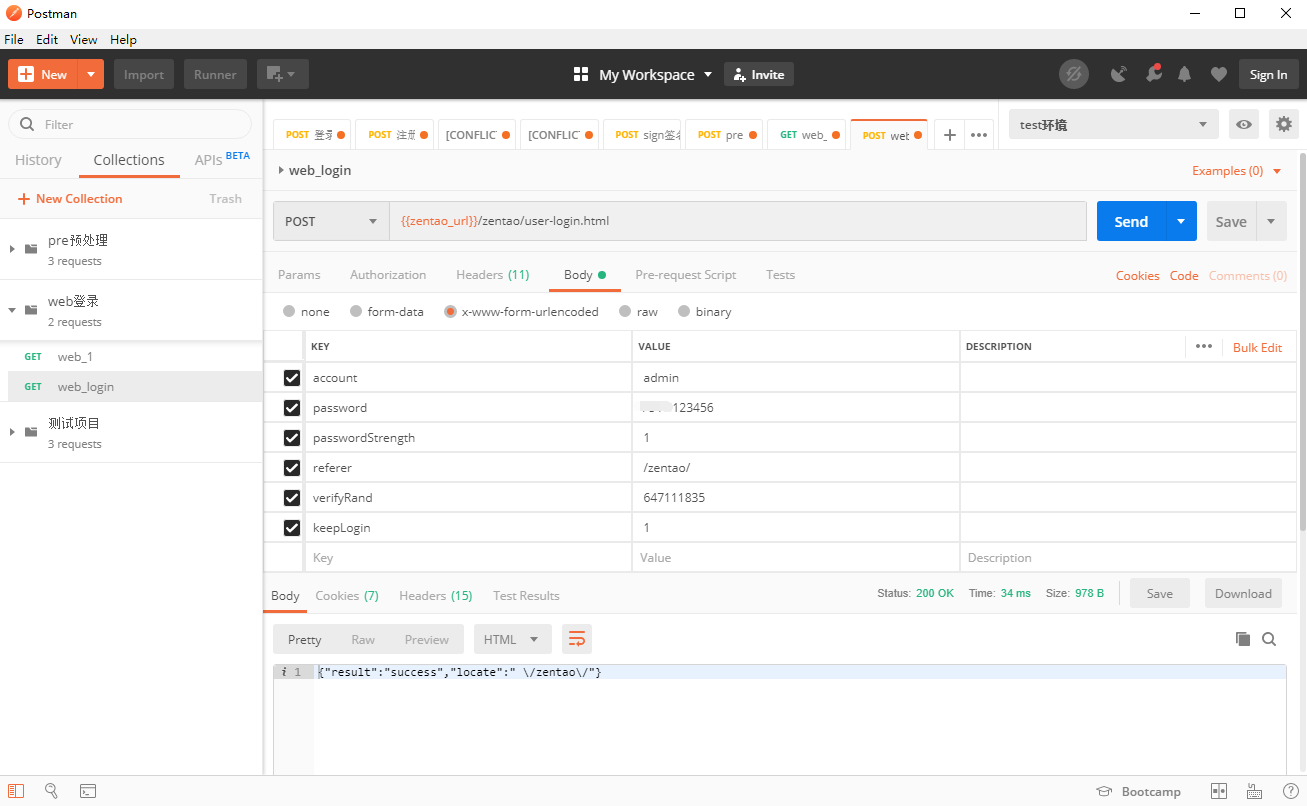Image resolution: width=1307 pixels, height=806 pixels.
Task: Open the Postman console icon
Action: 88,791
